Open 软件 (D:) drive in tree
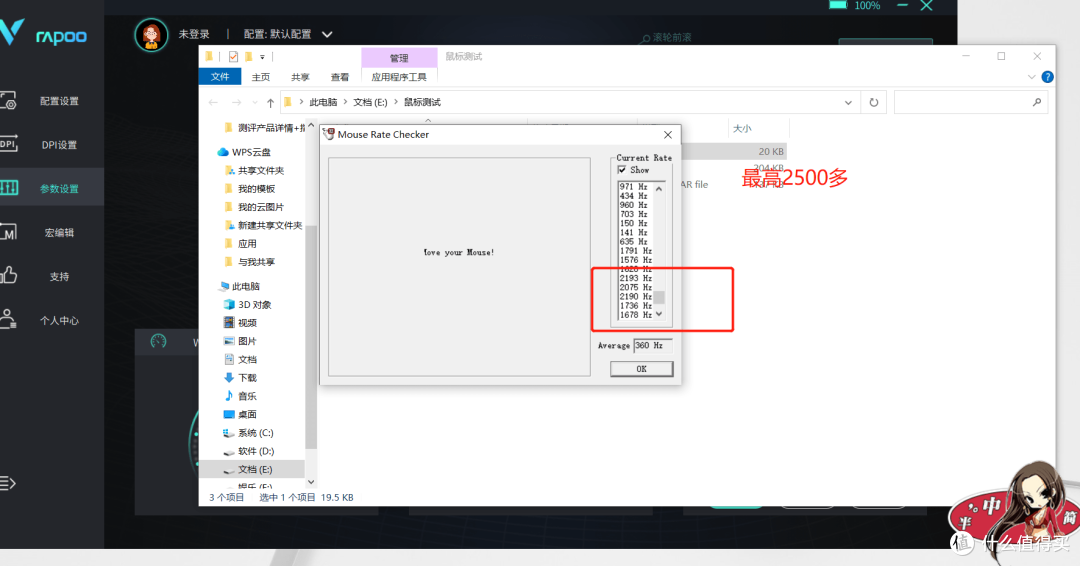 click(256, 452)
